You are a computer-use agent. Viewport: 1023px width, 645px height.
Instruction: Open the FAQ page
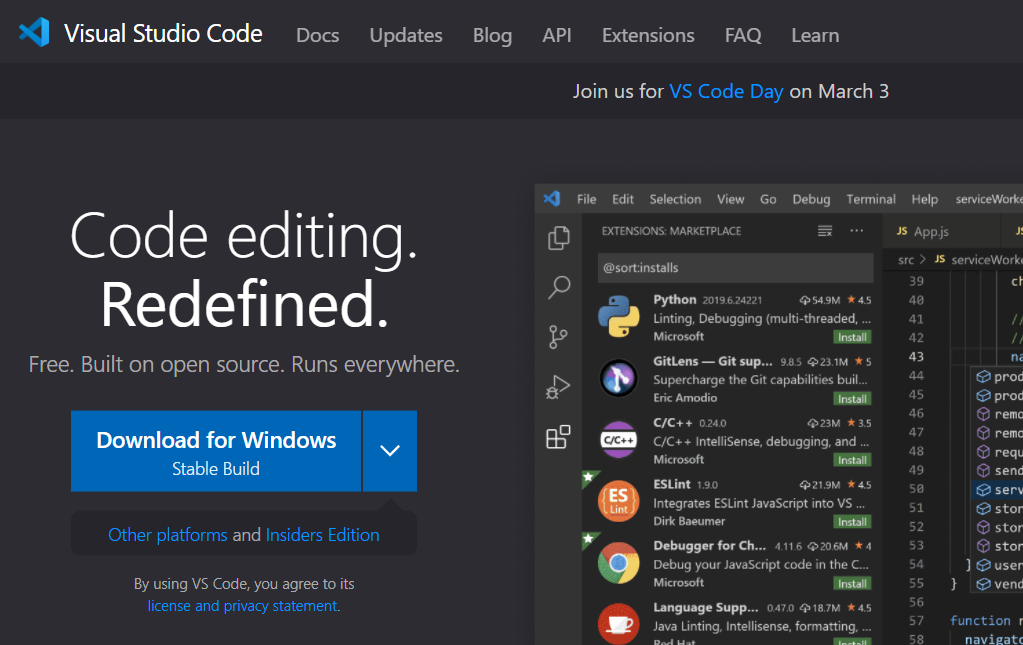coord(743,35)
